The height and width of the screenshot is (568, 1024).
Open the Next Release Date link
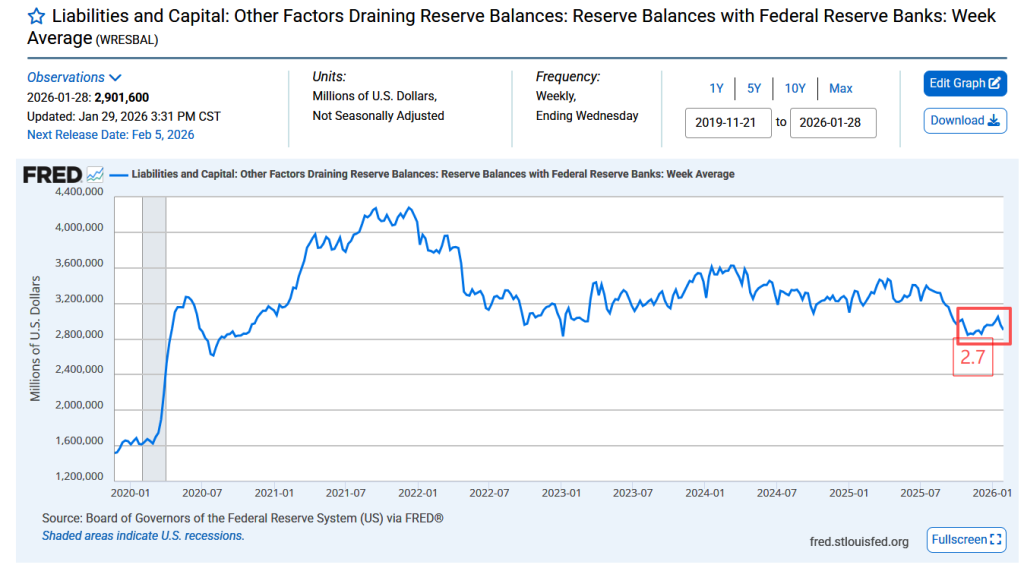click(x=110, y=135)
